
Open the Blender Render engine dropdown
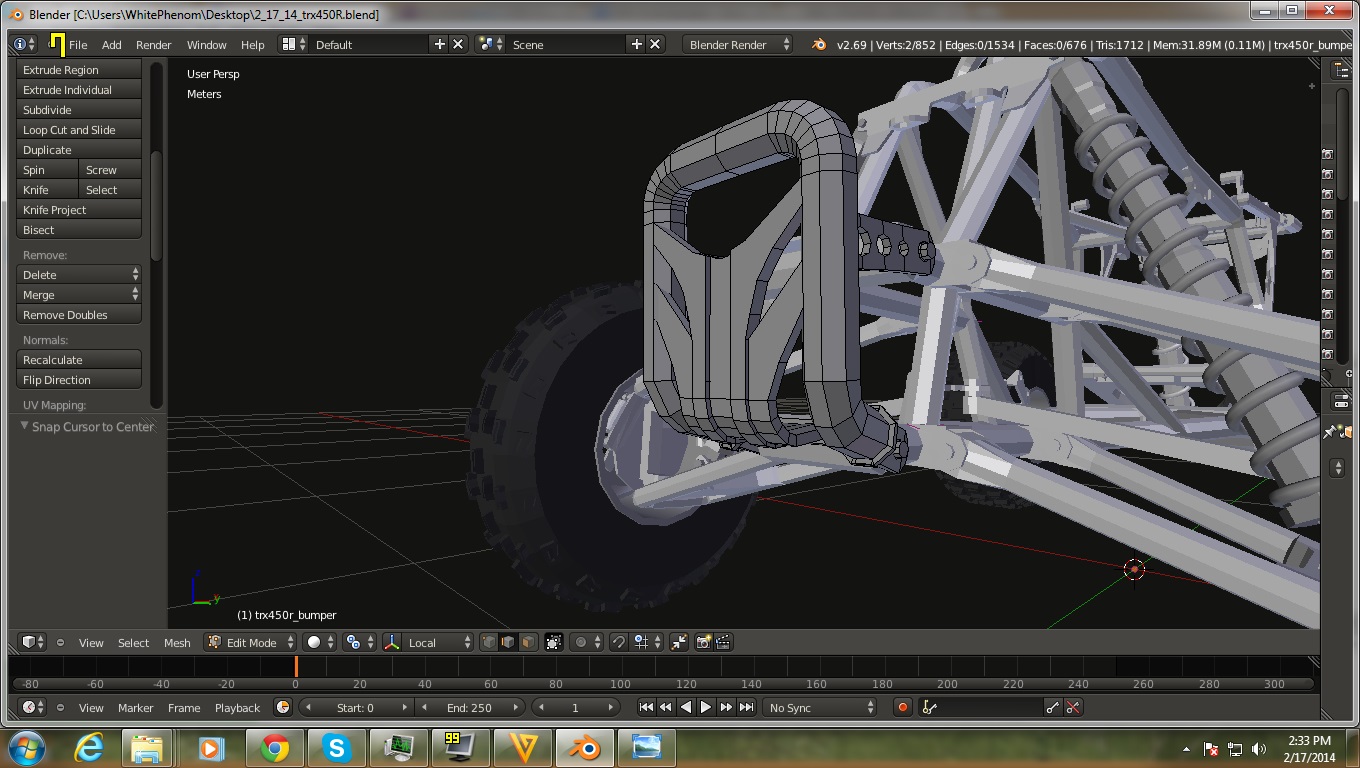(x=738, y=44)
